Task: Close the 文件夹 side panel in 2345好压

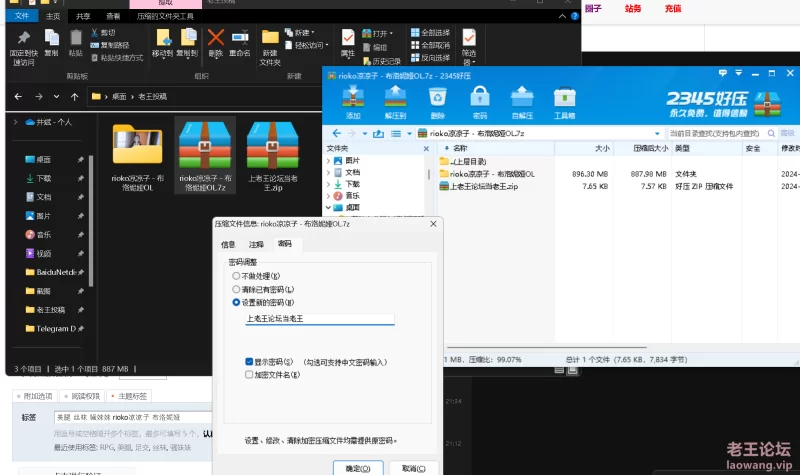Action: [x=427, y=148]
